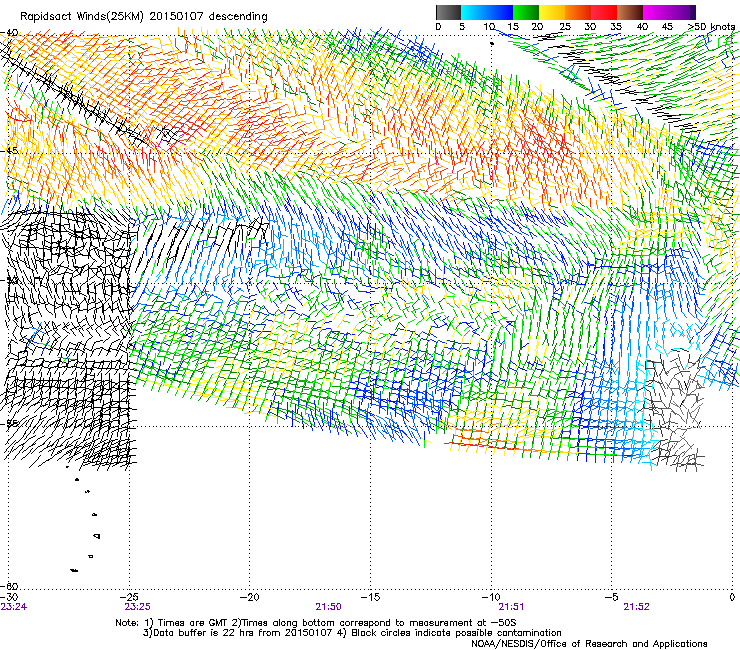Click the '-25' longitude axis label

coord(129,597)
